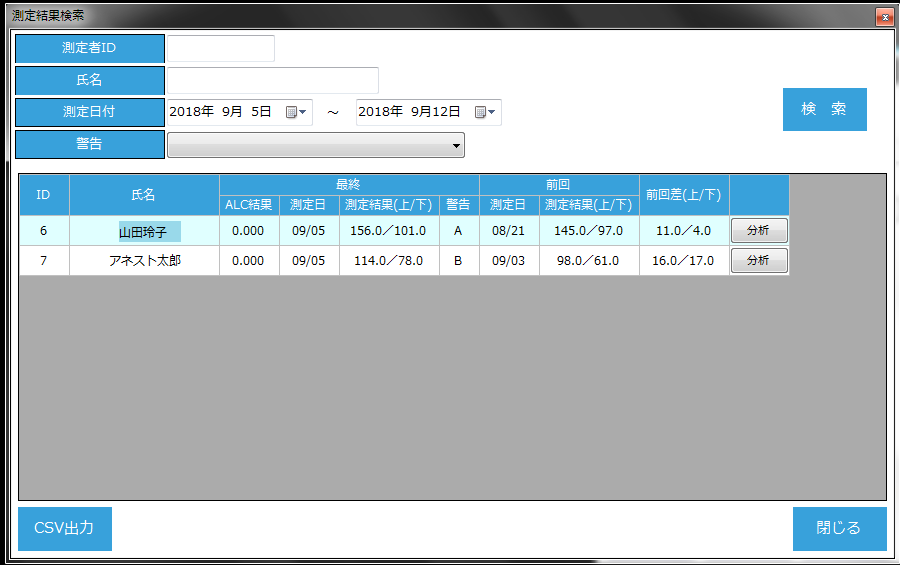This screenshot has width=900, height=569.
Task: Click 分析 button for 山田玲子
Action: pyautogui.click(x=759, y=231)
